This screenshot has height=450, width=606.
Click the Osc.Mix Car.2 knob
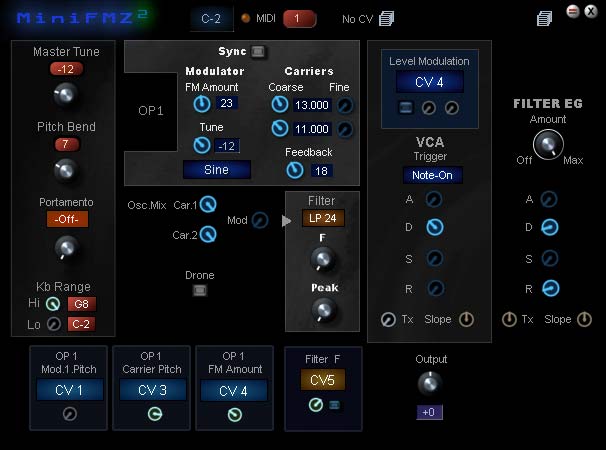point(208,234)
